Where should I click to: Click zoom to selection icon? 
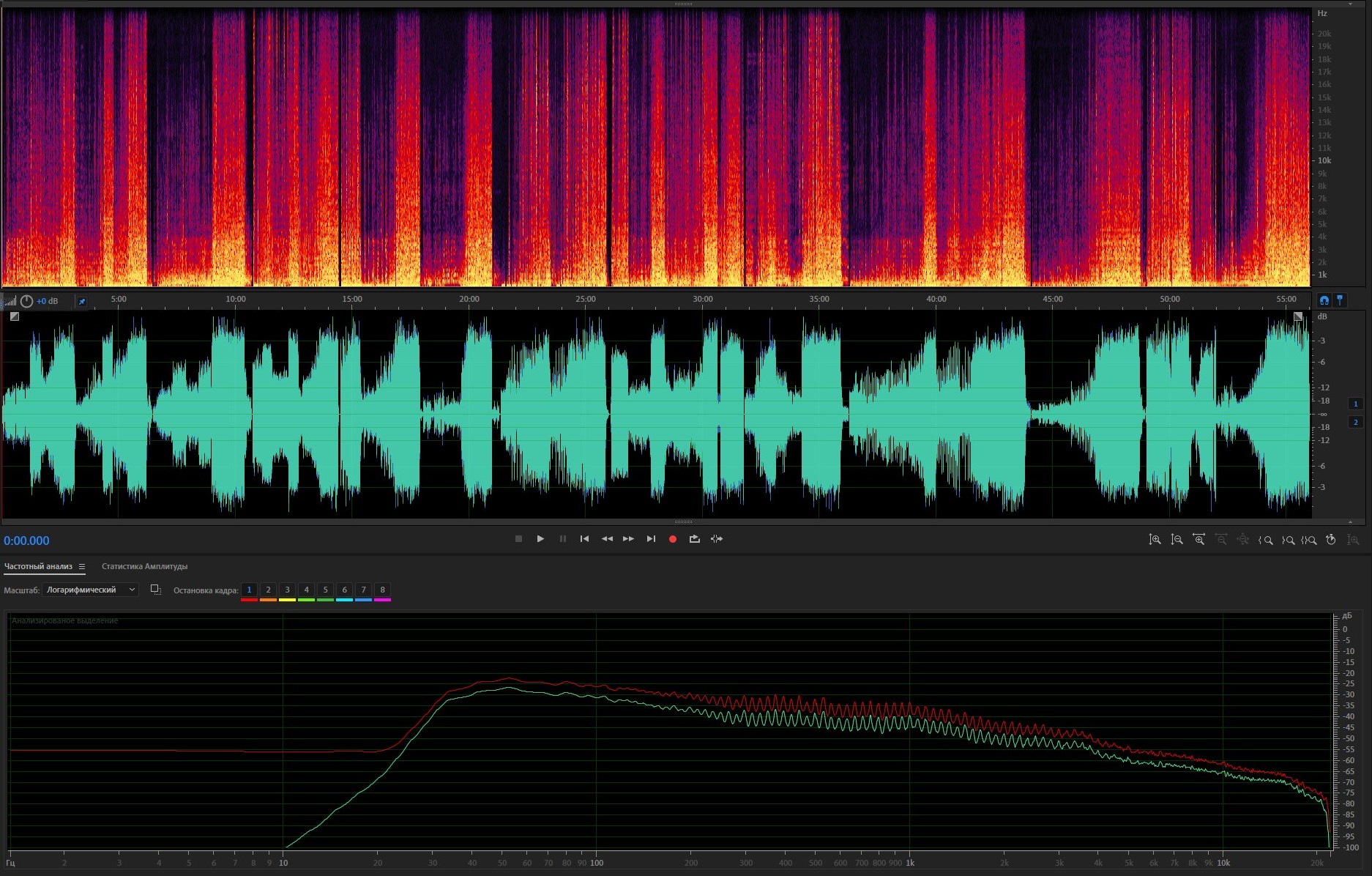pyautogui.click(x=1309, y=540)
